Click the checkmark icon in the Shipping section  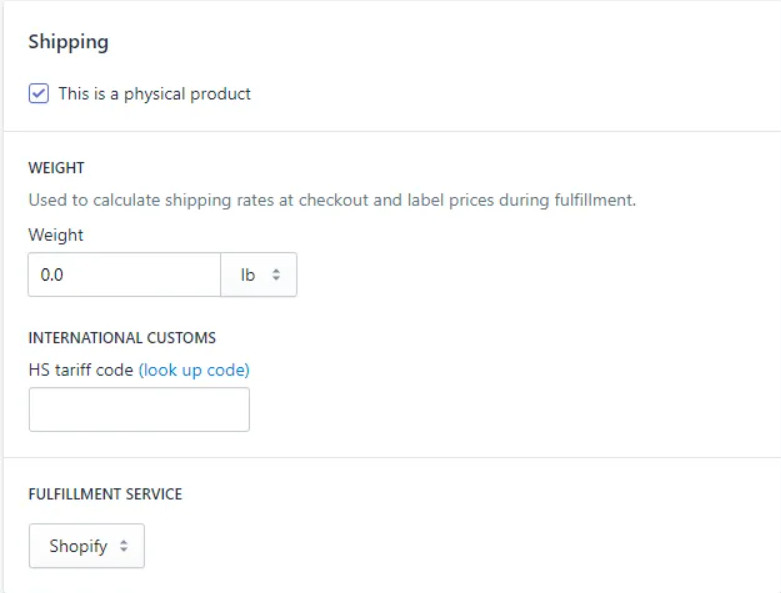[x=38, y=94]
